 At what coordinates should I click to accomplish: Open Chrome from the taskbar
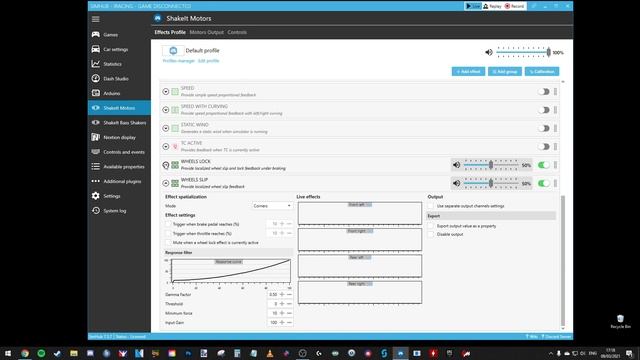[x=25, y=353]
